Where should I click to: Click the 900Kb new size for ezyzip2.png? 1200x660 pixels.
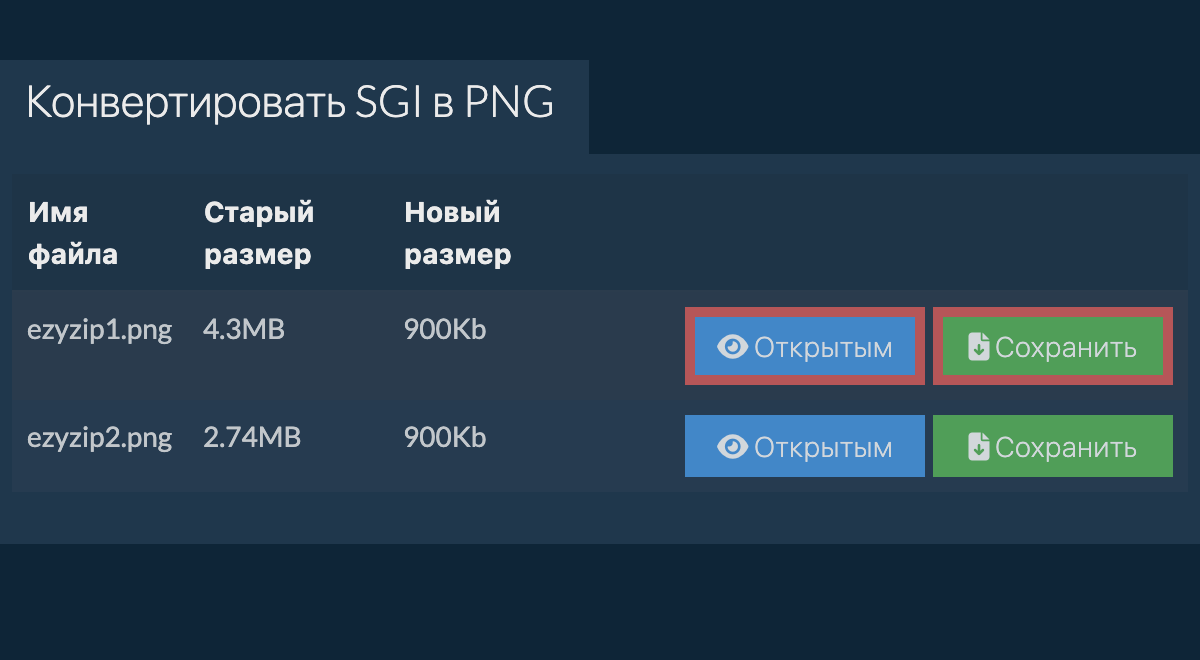pyautogui.click(x=445, y=437)
